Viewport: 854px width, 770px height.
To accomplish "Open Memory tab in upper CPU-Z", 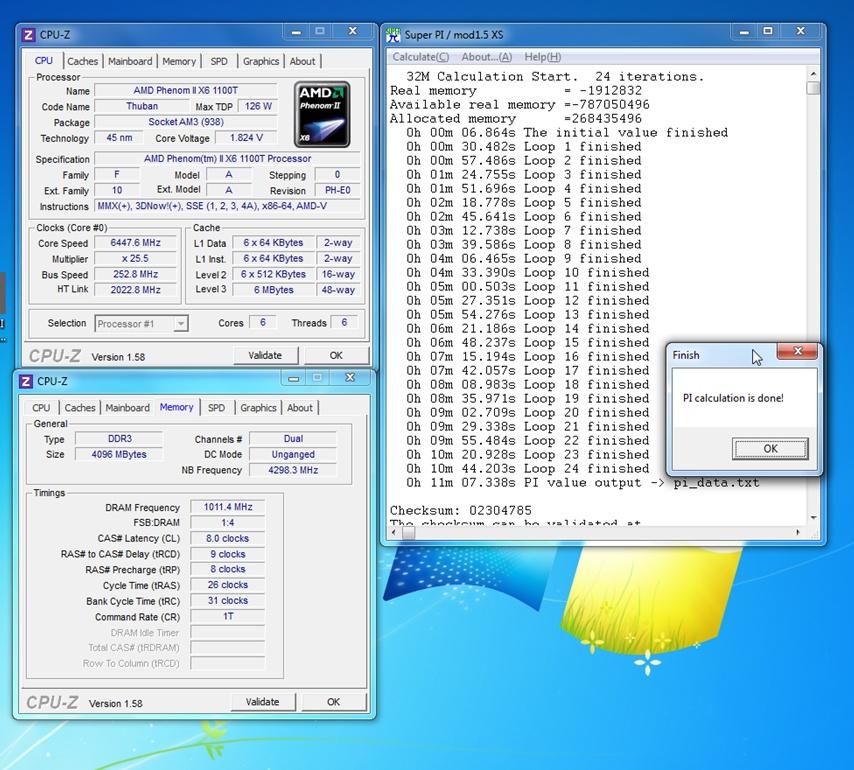I will pyautogui.click(x=179, y=61).
